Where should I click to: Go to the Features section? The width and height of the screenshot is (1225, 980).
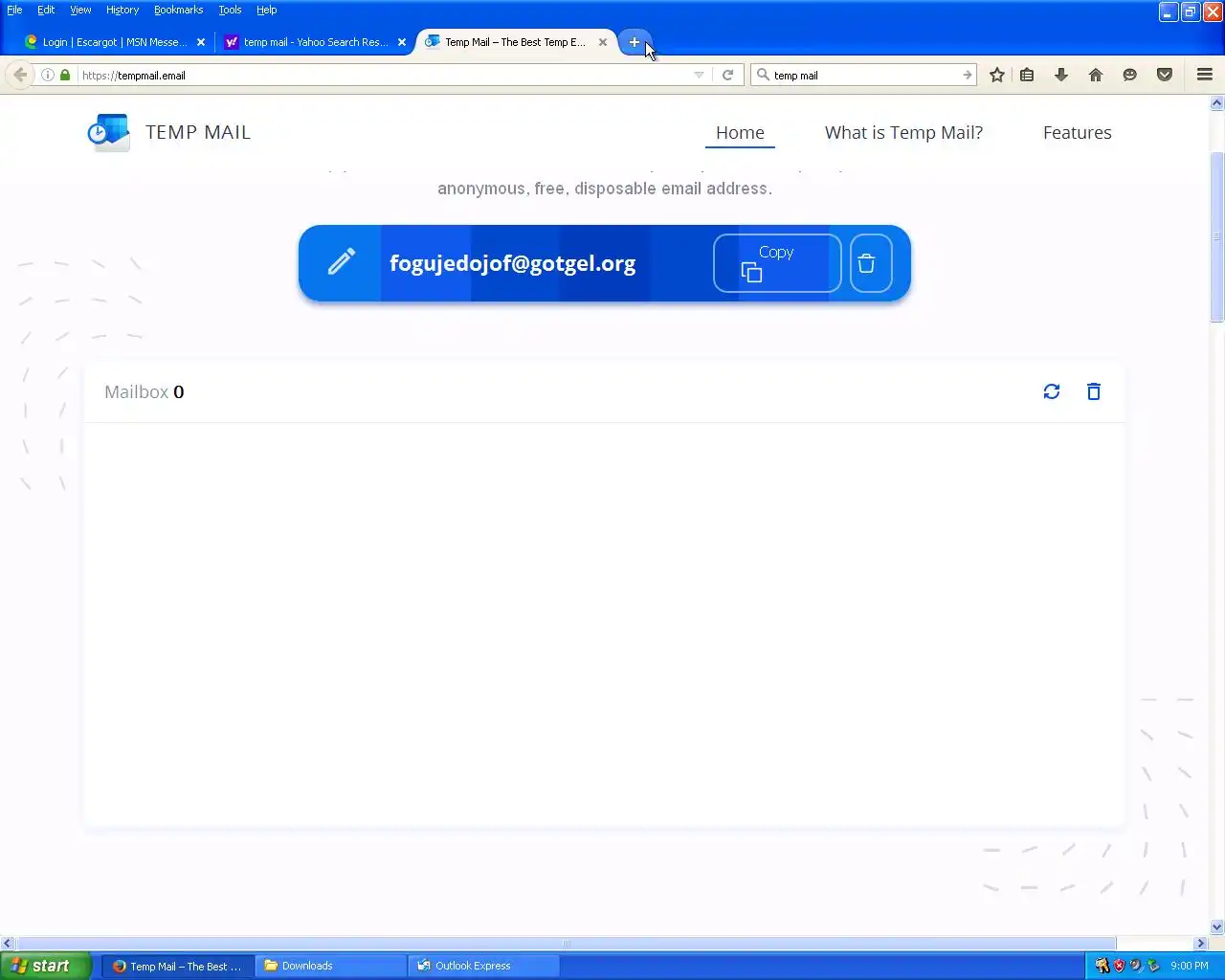(1077, 133)
